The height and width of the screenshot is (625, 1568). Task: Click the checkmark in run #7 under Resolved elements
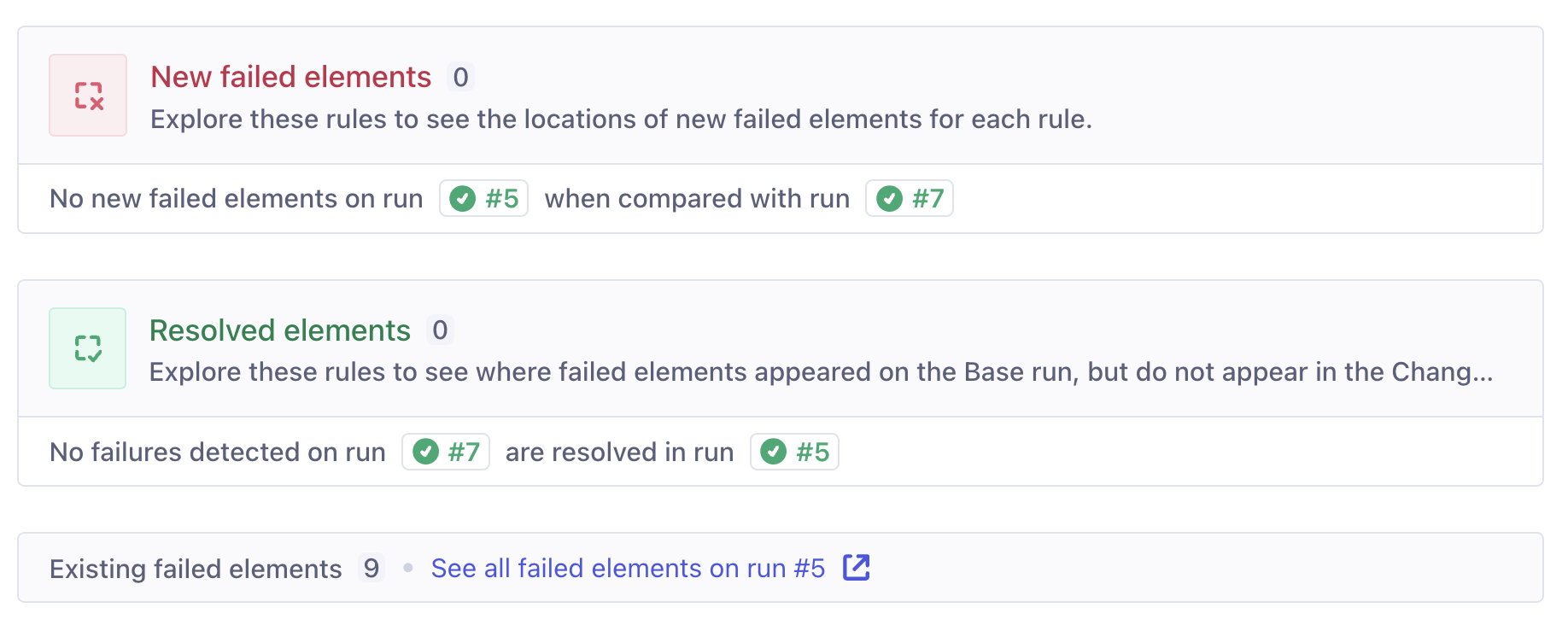point(424,452)
